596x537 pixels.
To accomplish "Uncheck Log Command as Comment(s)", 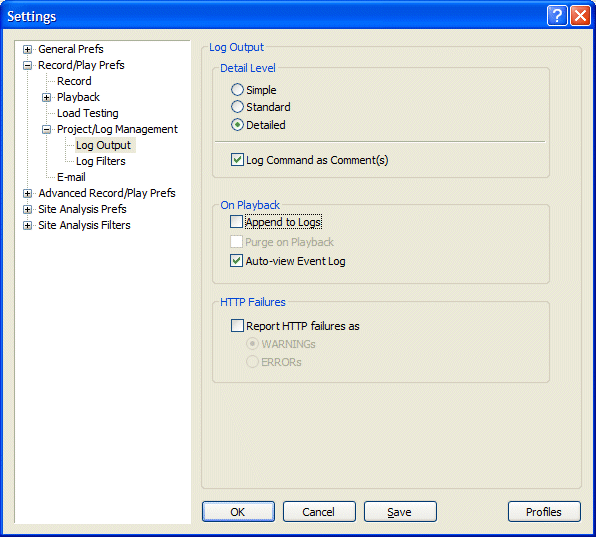I will point(238,160).
